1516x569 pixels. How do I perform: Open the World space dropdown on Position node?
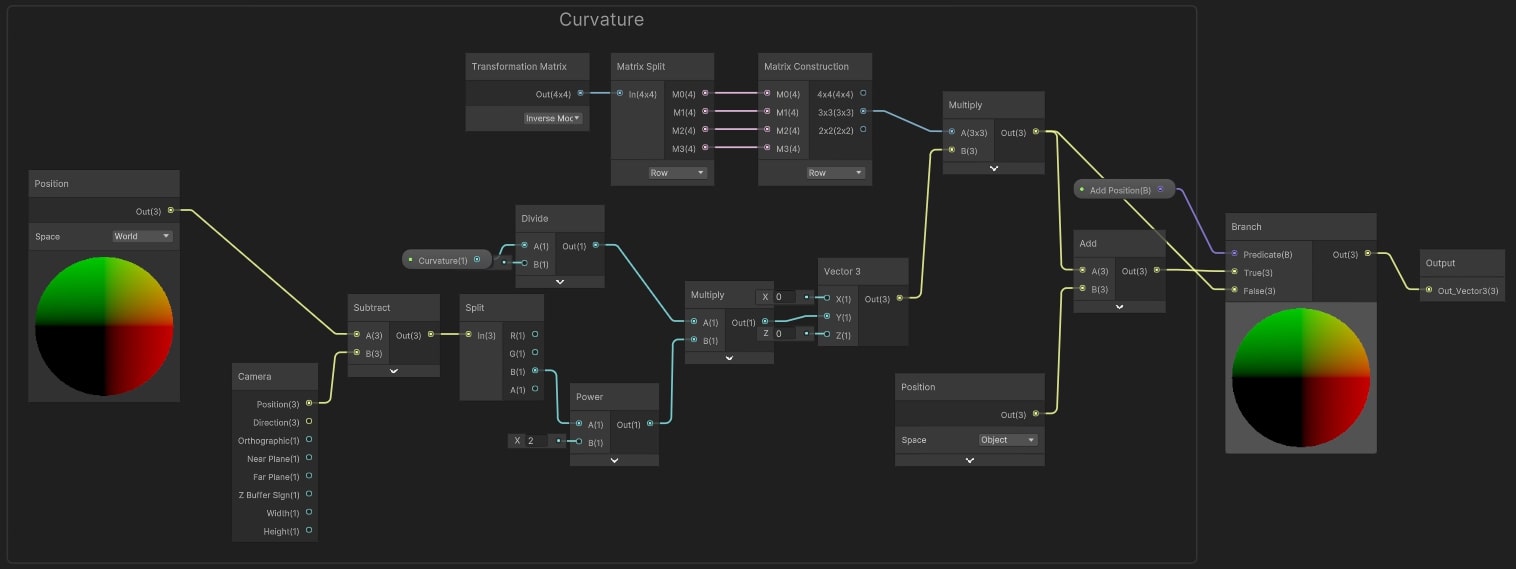142,237
